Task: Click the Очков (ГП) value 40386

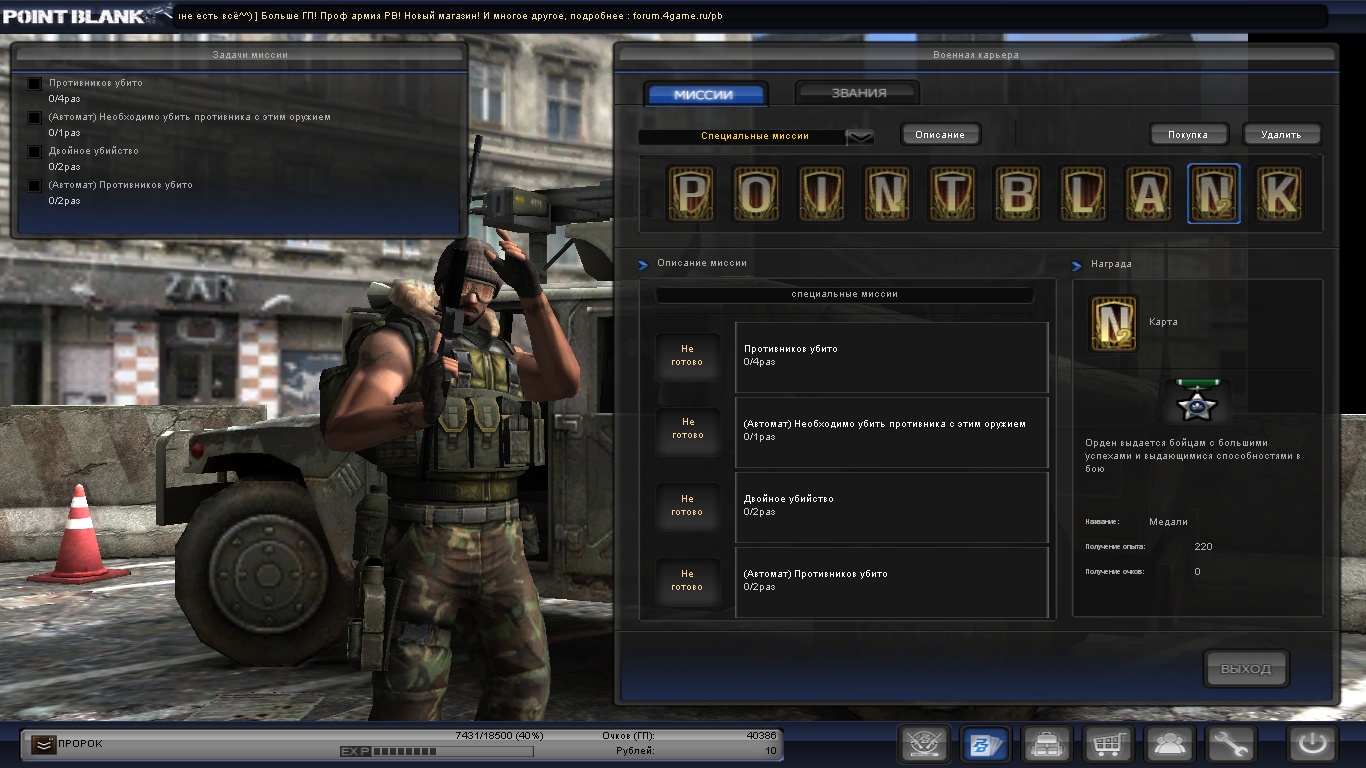Action: point(761,736)
